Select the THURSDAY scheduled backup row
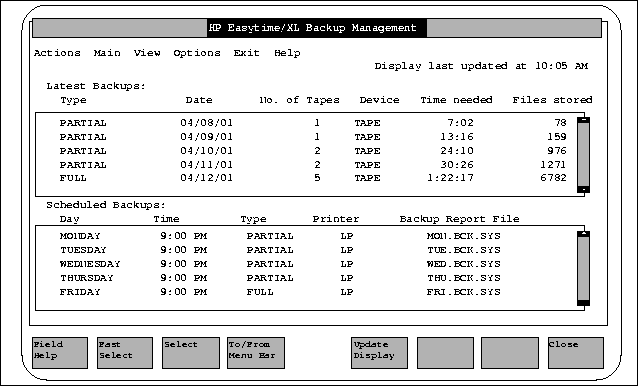Viewport: 638px width, 386px height. [x=280, y=278]
